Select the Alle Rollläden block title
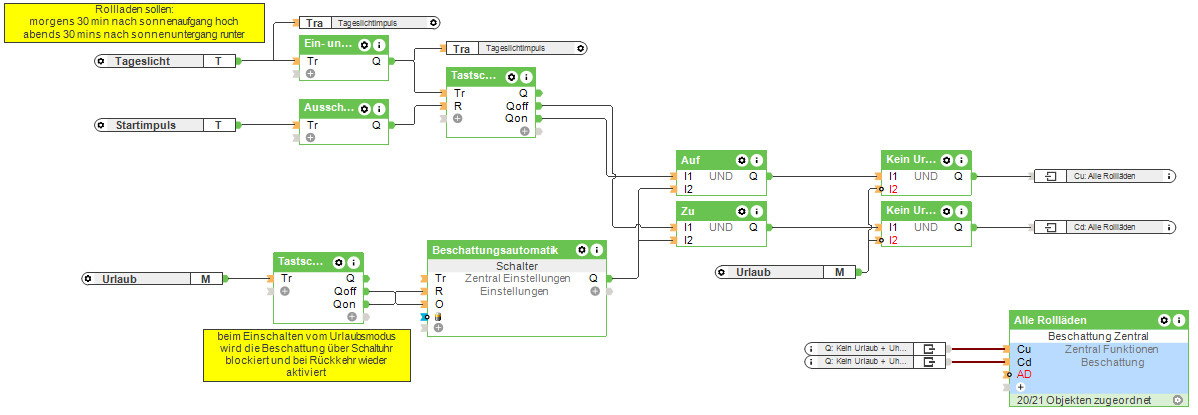Image resolution: width=1198 pixels, height=415 pixels. tap(1051, 320)
